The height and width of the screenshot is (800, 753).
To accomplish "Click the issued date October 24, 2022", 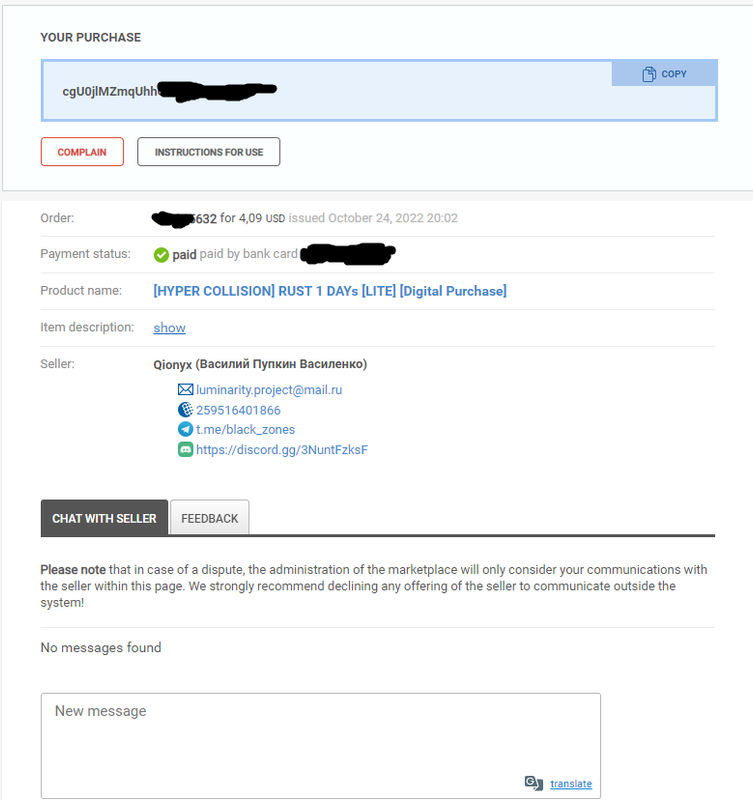I will coord(373,218).
